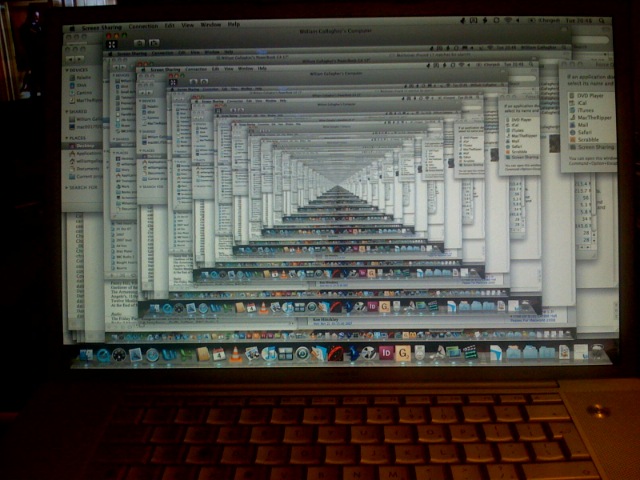The image size is (640, 480).
Task: Open Scrabble 'G' tile in largest dock
Action: pos(402,353)
